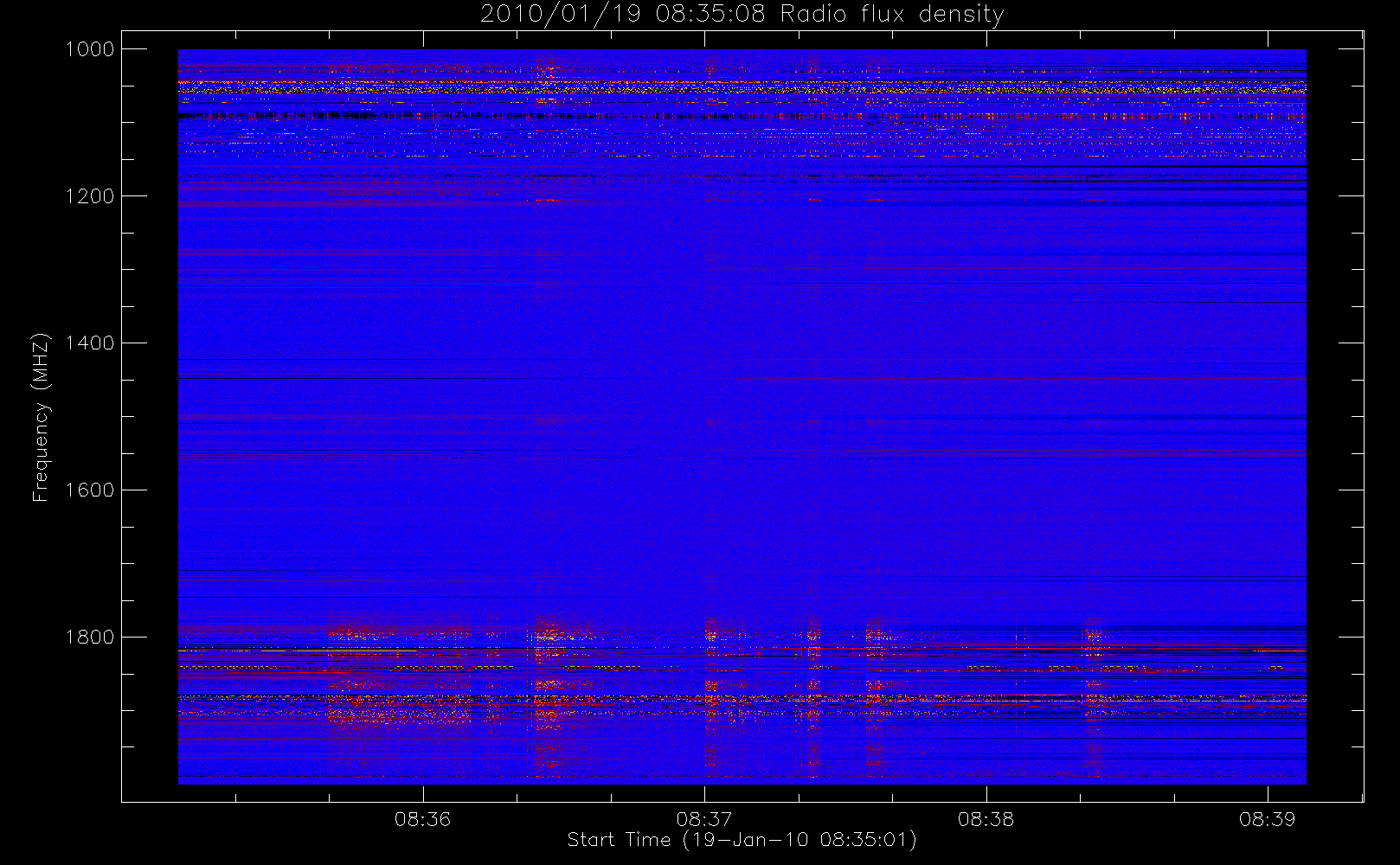The width and height of the screenshot is (1400, 865).
Task: Click the 1600 frequency tick label
Action: (90, 490)
